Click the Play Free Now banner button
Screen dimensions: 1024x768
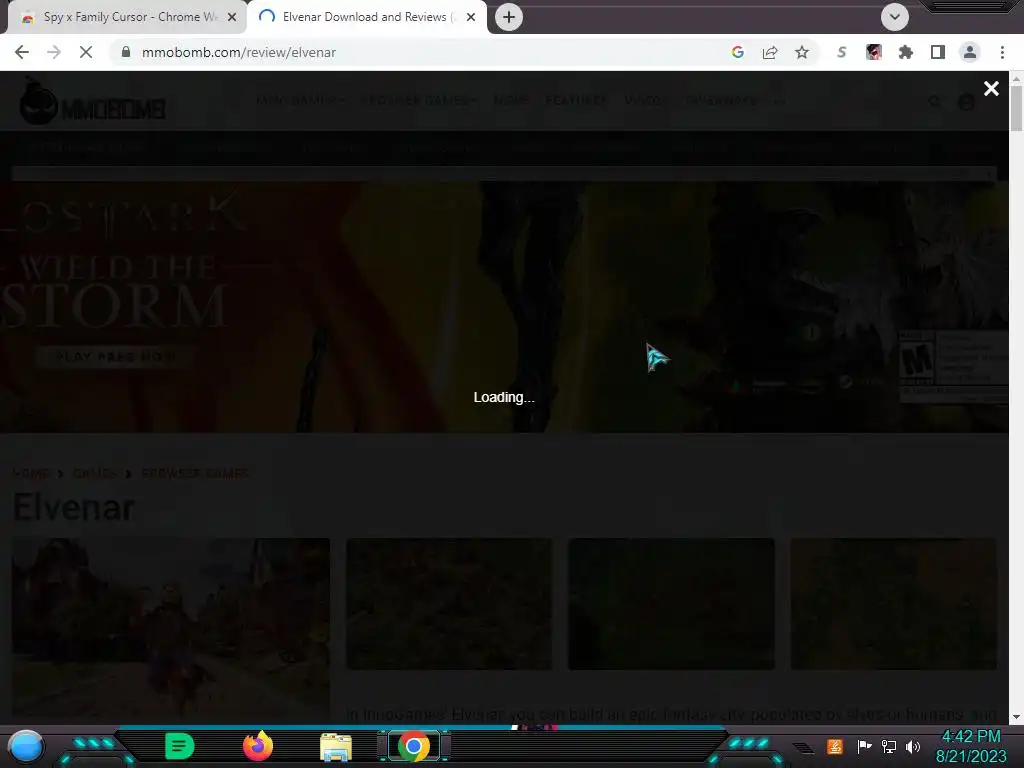click(x=116, y=357)
